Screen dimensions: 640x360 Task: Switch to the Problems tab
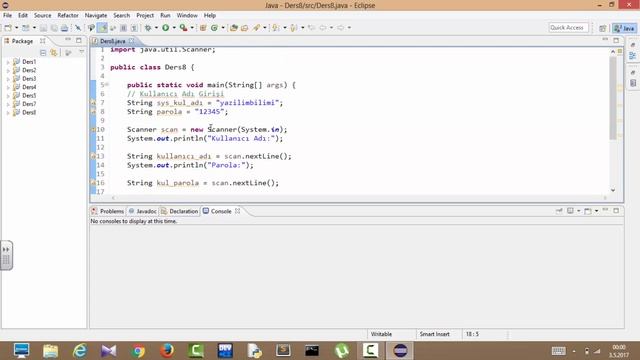[108, 211]
